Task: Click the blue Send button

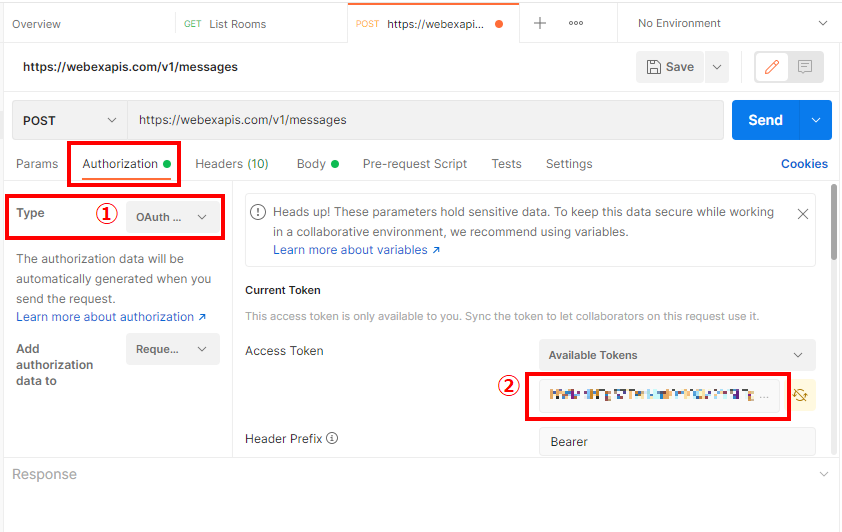Action: pos(766,120)
